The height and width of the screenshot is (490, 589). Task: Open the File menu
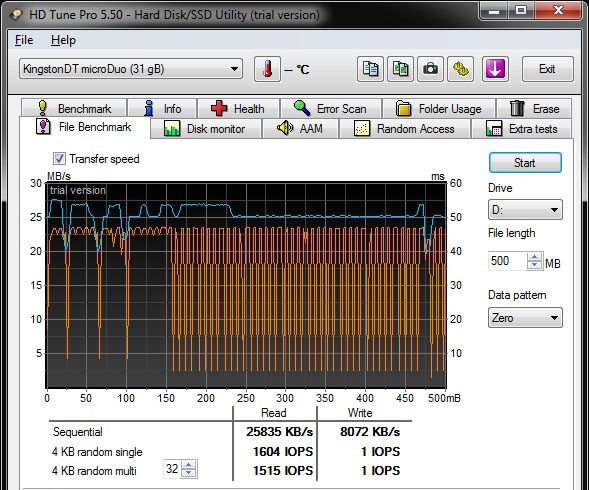[24, 40]
